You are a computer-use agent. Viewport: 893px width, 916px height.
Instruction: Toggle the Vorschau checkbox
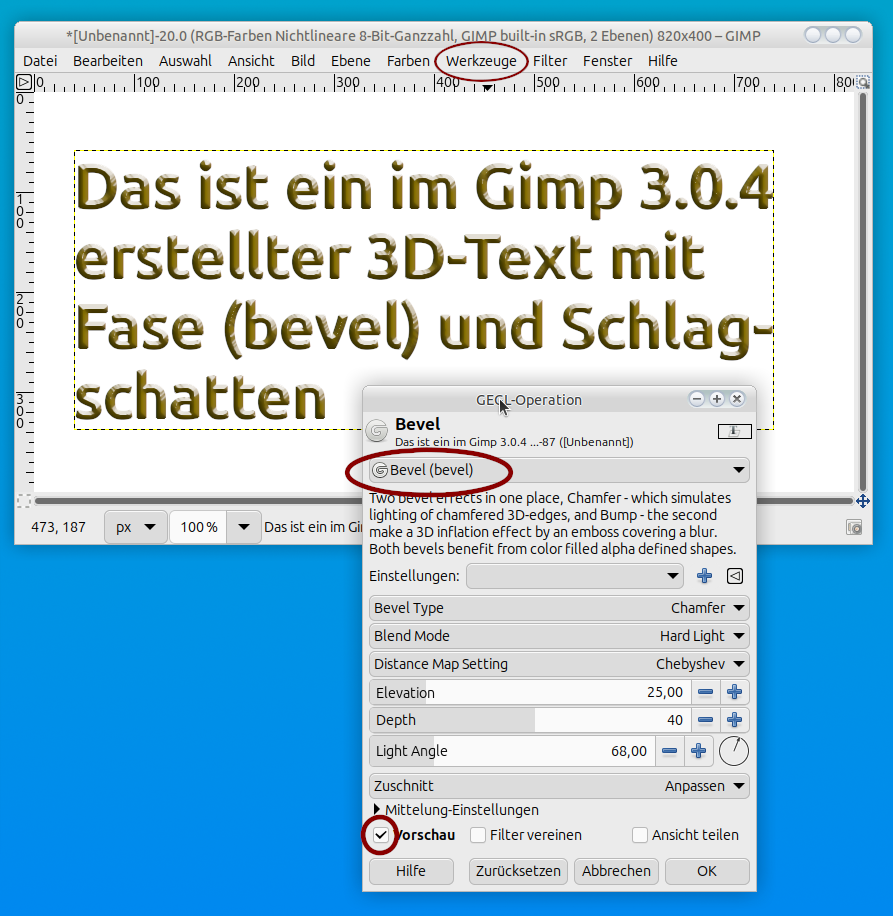click(381, 835)
